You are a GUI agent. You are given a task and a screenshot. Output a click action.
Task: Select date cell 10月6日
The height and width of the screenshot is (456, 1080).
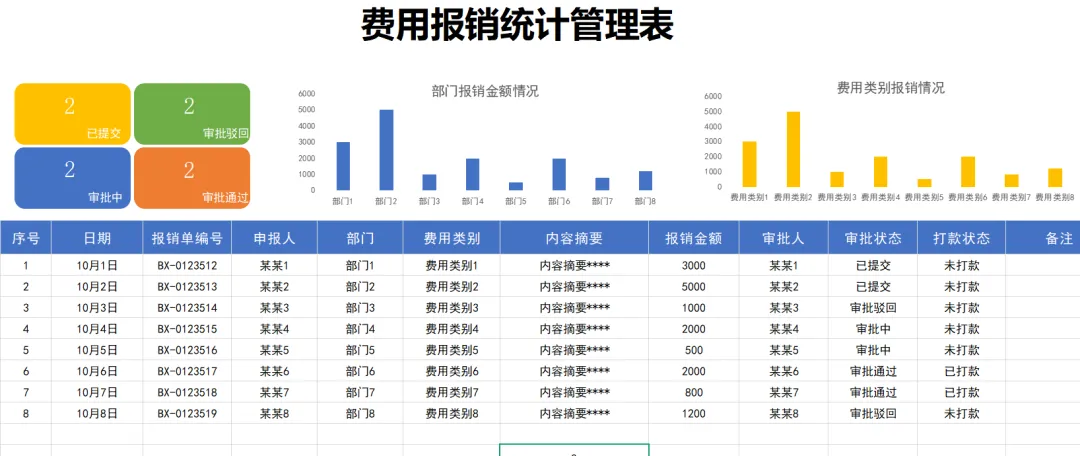tap(97, 371)
